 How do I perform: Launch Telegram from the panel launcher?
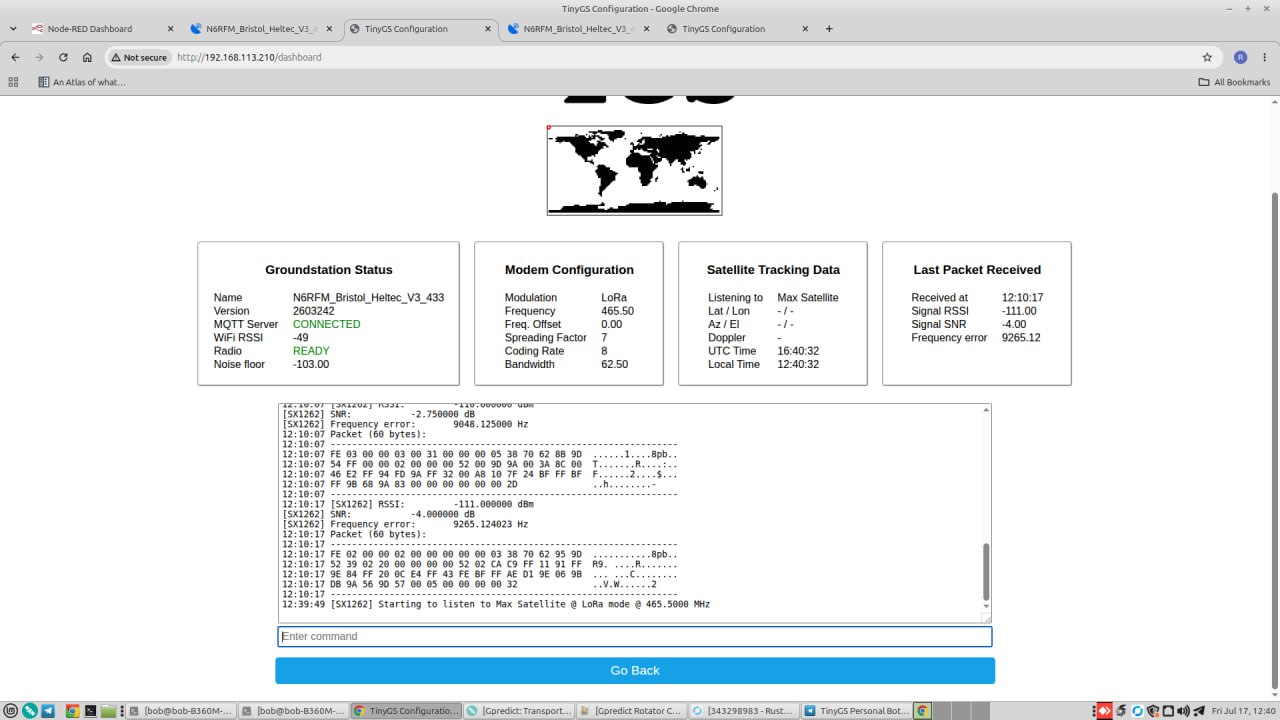tap(48, 711)
